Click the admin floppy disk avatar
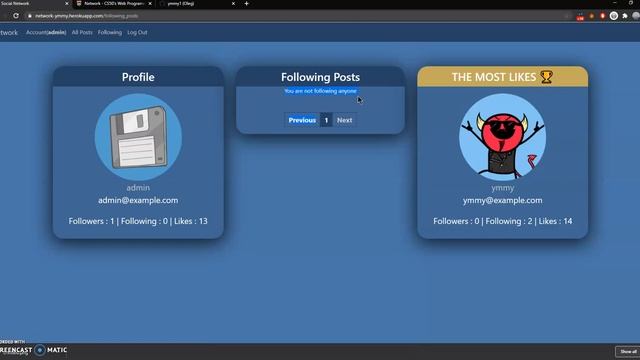This screenshot has width=640, height=360. click(x=138, y=137)
